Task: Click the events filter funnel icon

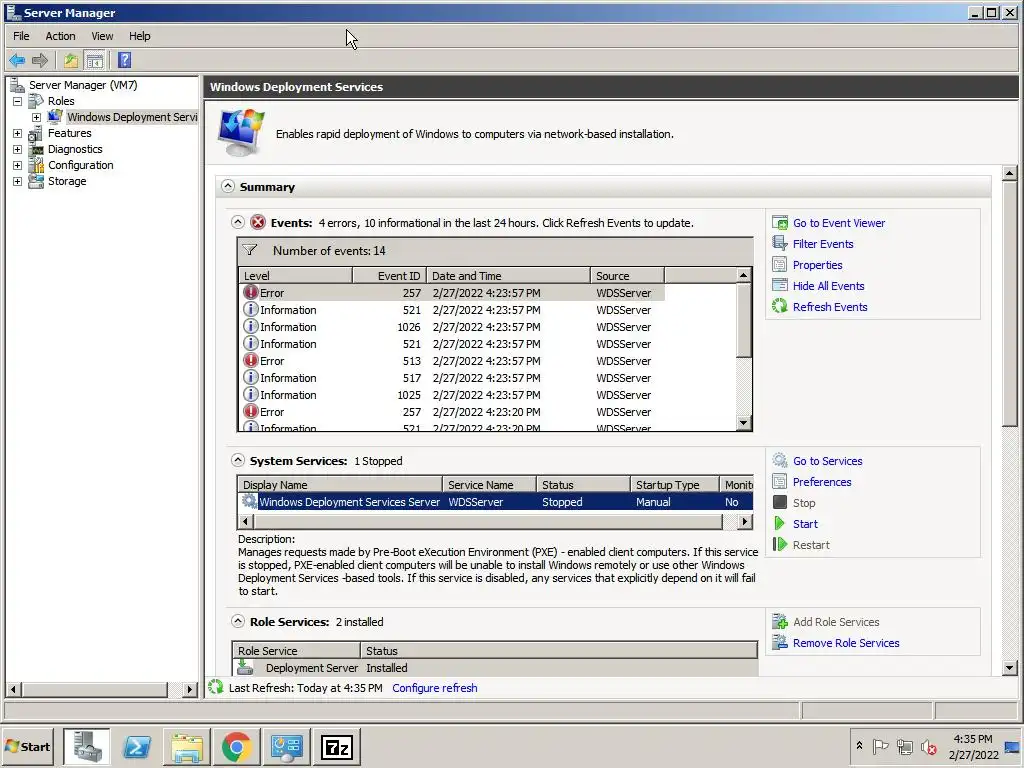Action: [x=249, y=250]
